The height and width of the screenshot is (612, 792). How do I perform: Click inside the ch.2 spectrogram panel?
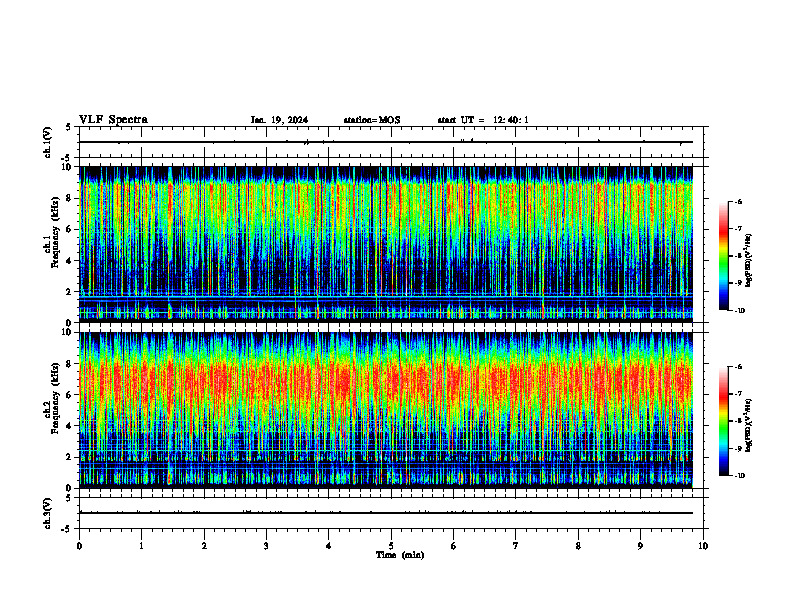coord(386,410)
